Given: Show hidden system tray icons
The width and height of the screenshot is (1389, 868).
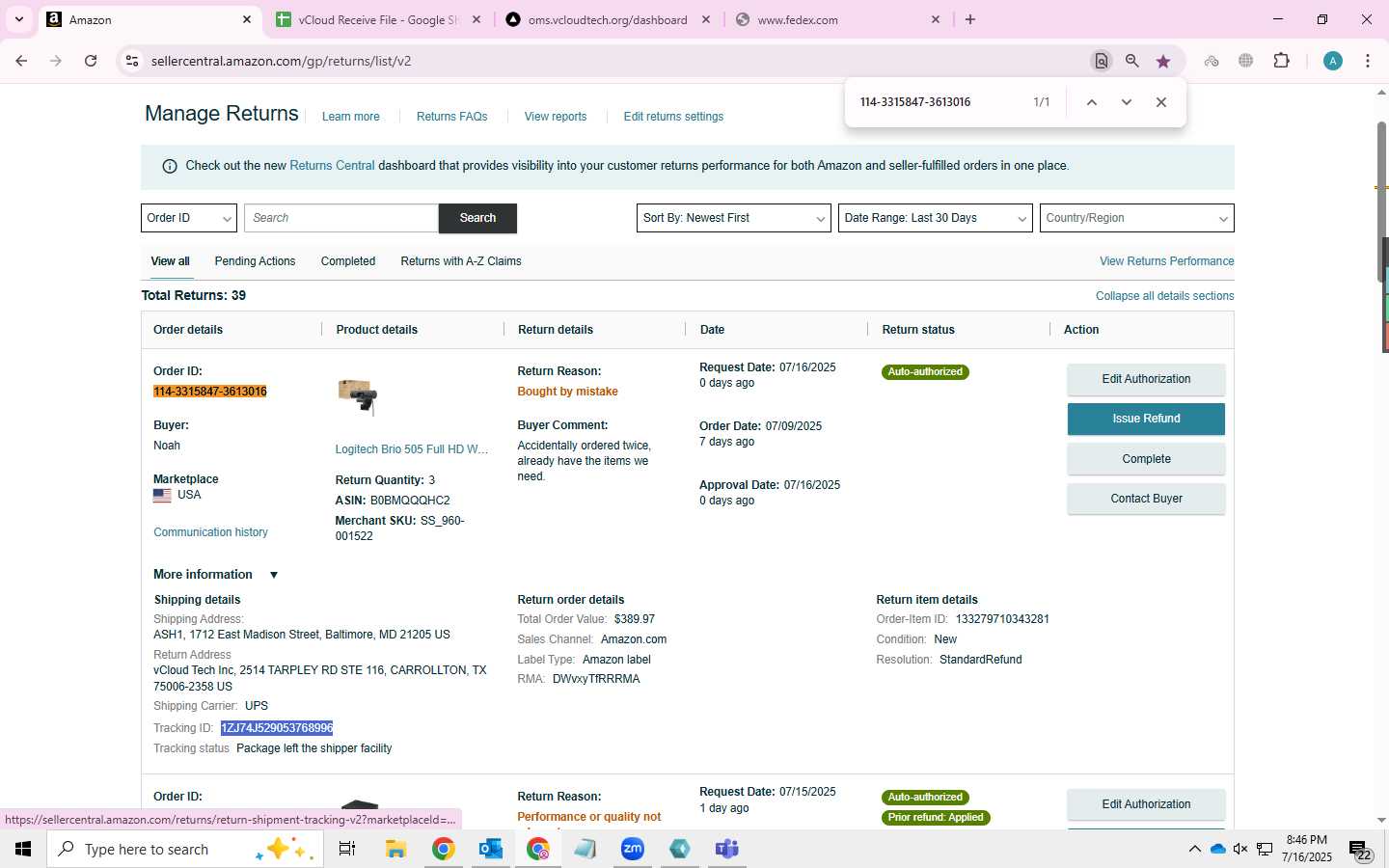Looking at the screenshot, I should tap(1194, 849).
